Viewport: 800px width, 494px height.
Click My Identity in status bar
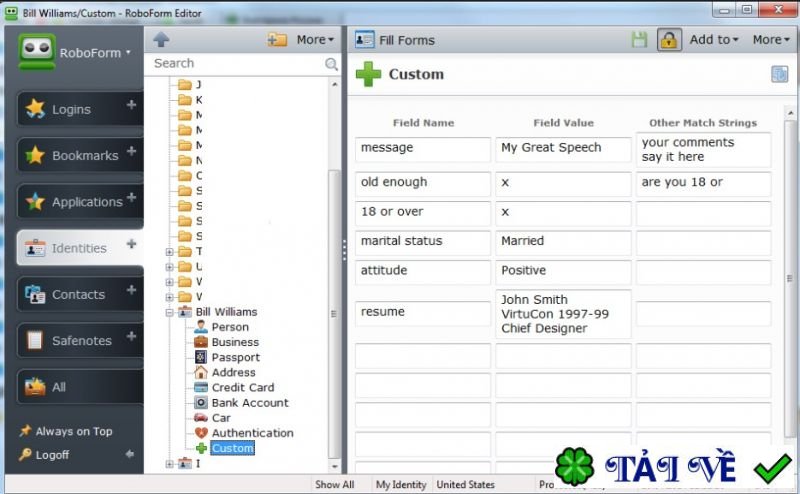(x=401, y=484)
